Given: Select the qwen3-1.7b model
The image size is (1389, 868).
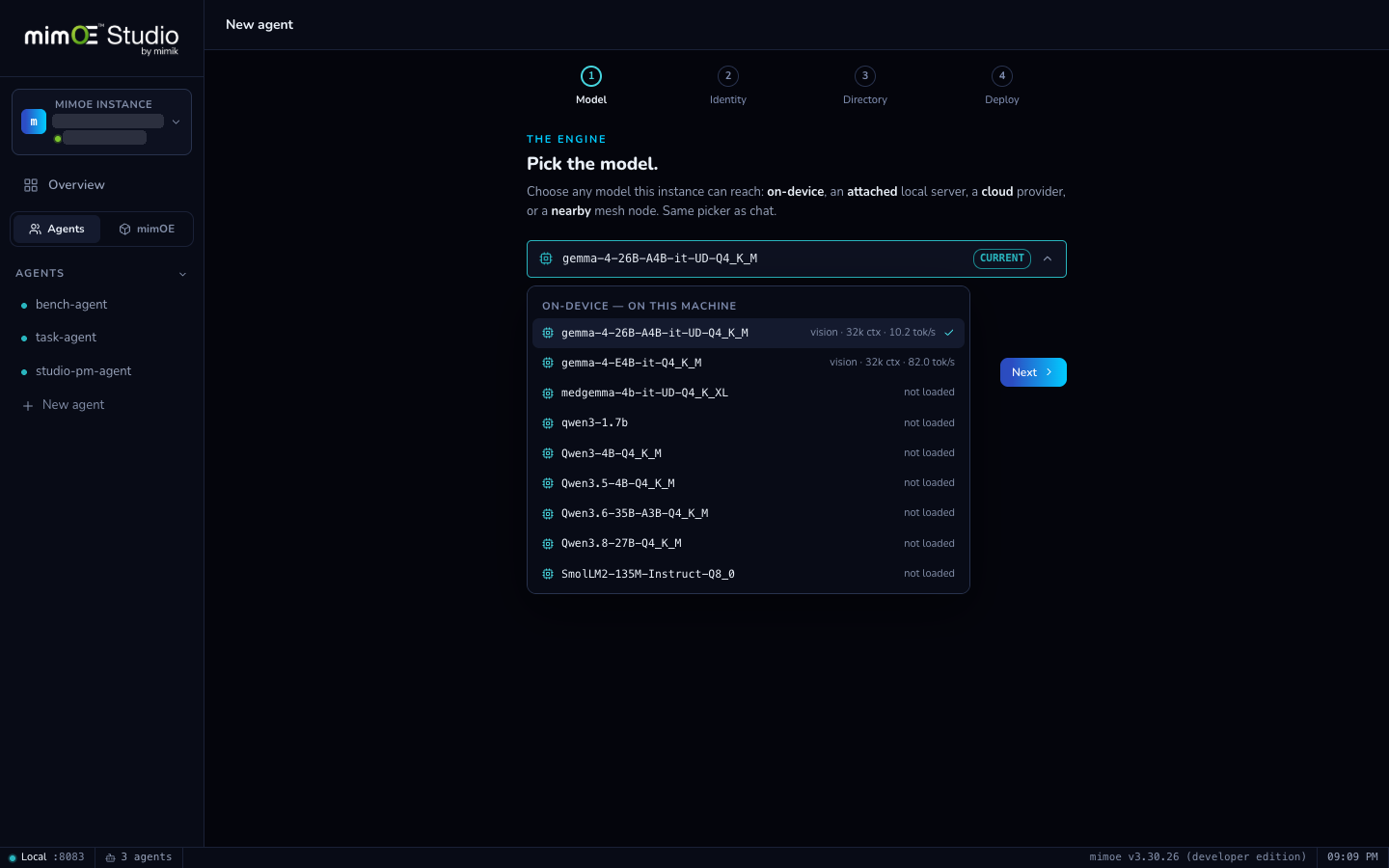Looking at the screenshot, I should (749, 423).
